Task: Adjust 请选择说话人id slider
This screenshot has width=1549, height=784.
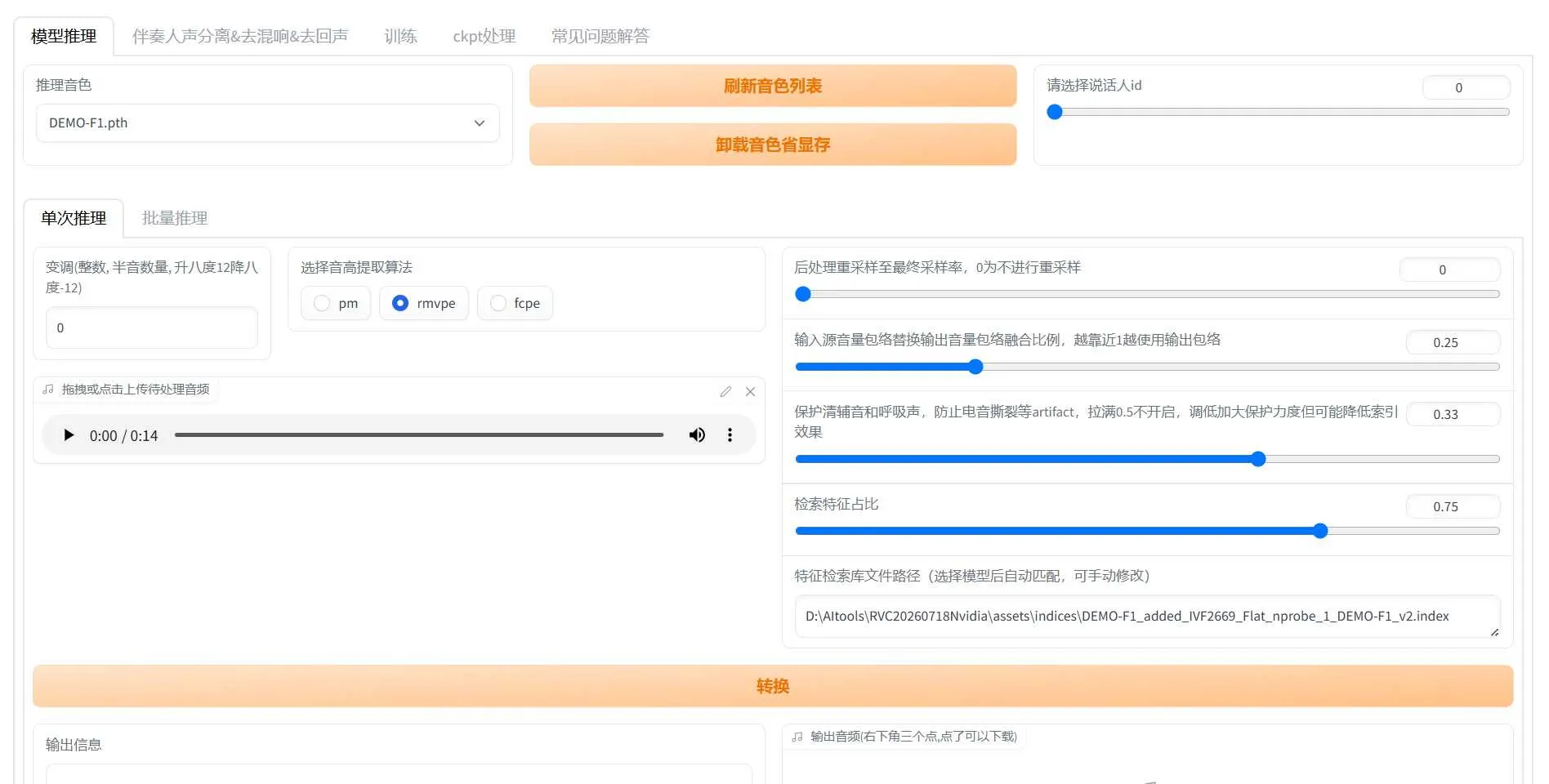Action: pos(1278,112)
